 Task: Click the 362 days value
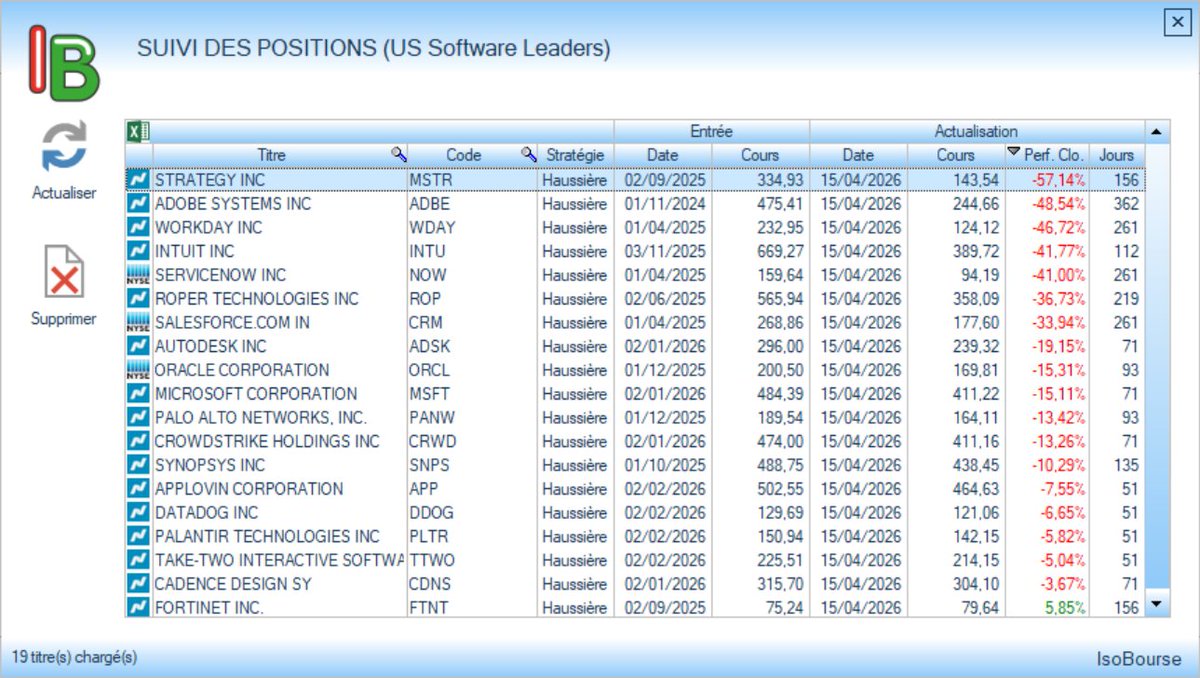(1125, 203)
